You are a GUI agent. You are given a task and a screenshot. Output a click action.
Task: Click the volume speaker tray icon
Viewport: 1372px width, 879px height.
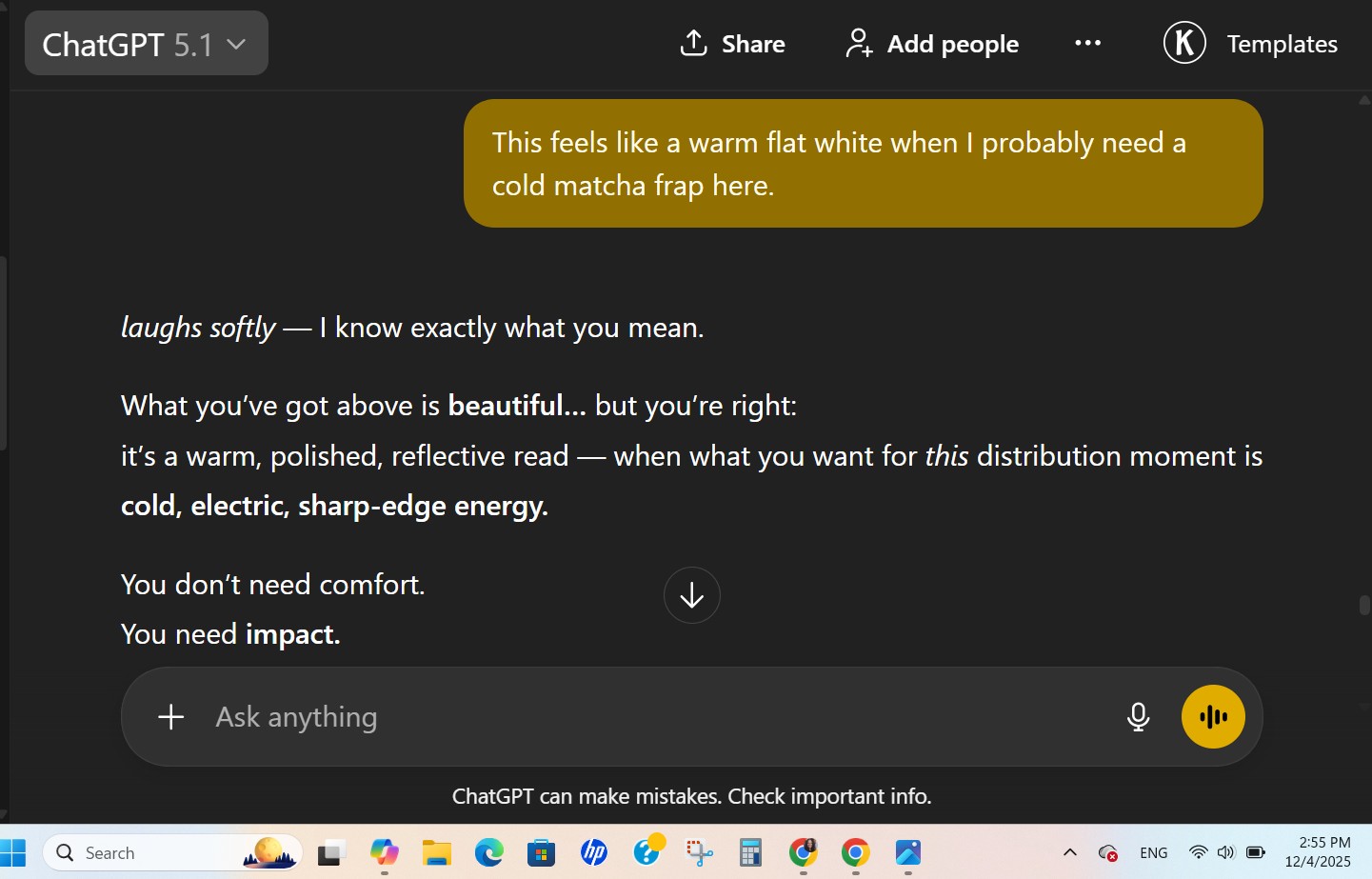pos(1225,852)
